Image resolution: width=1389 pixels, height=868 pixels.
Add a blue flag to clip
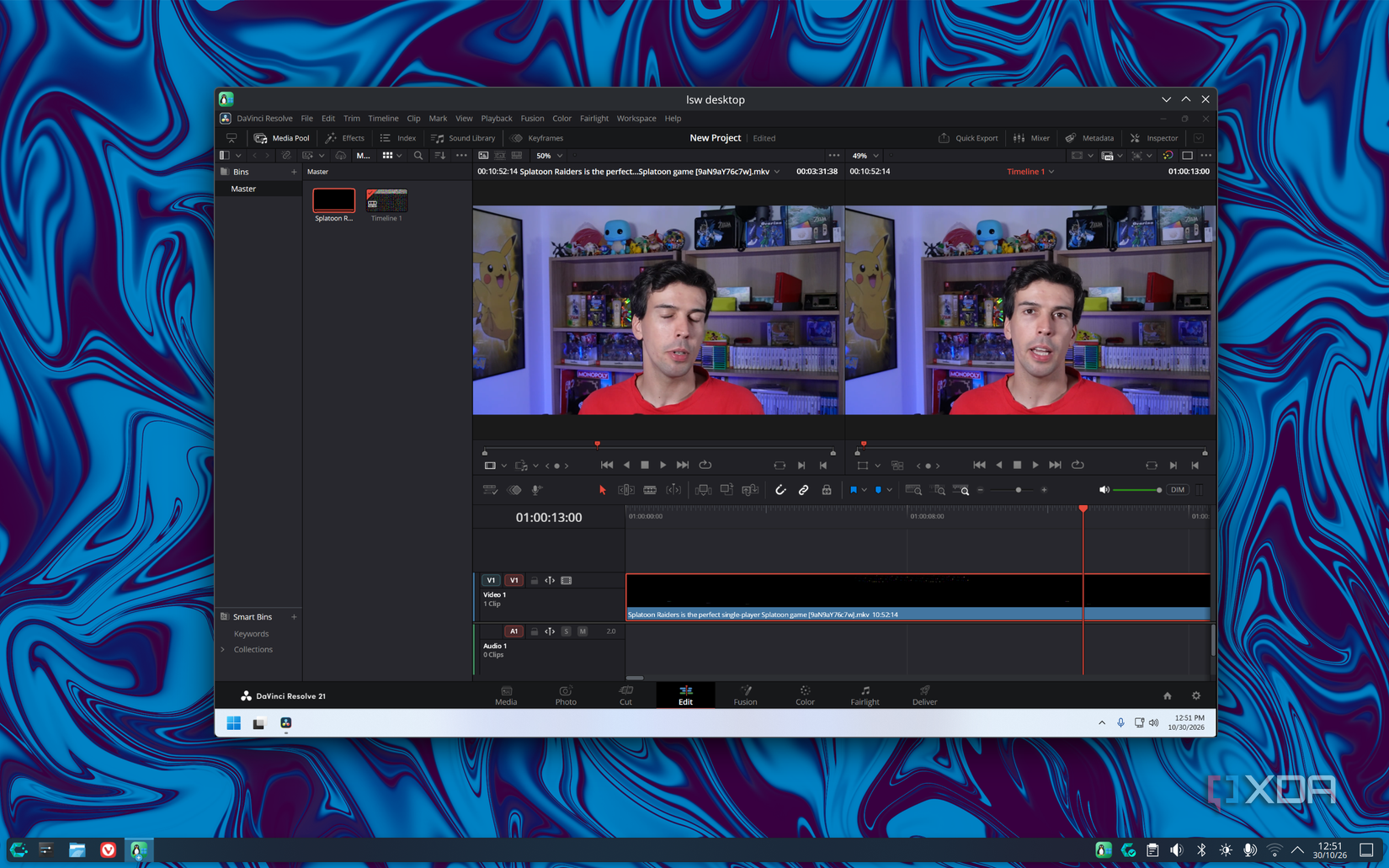click(x=854, y=490)
